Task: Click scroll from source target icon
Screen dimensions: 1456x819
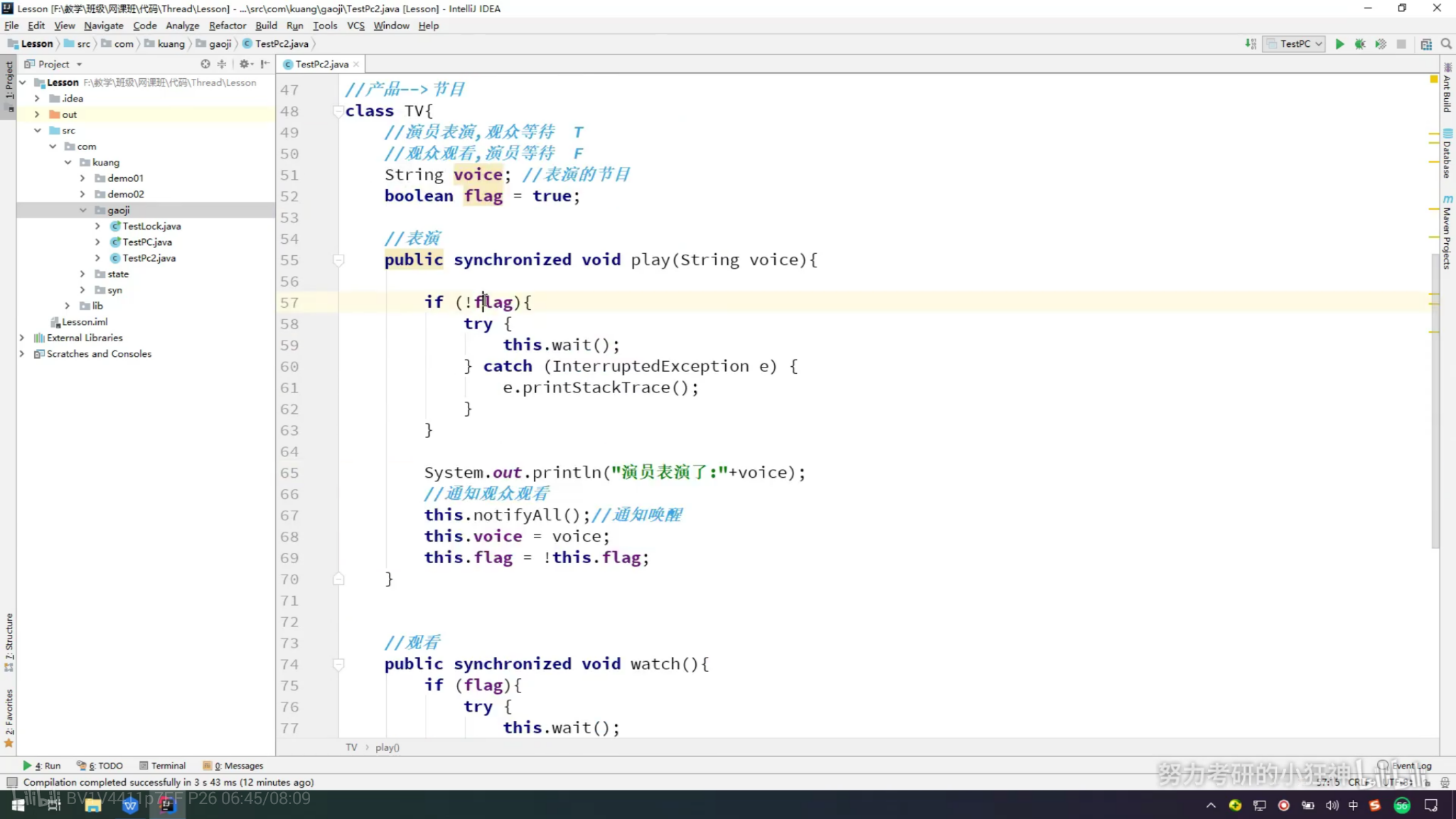Action: coord(205,64)
